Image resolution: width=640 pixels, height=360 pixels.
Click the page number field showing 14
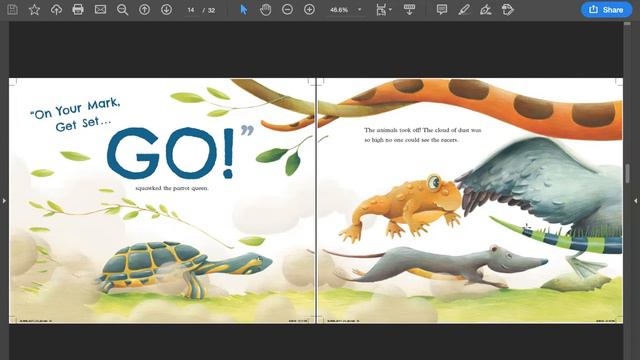(x=191, y=10)
